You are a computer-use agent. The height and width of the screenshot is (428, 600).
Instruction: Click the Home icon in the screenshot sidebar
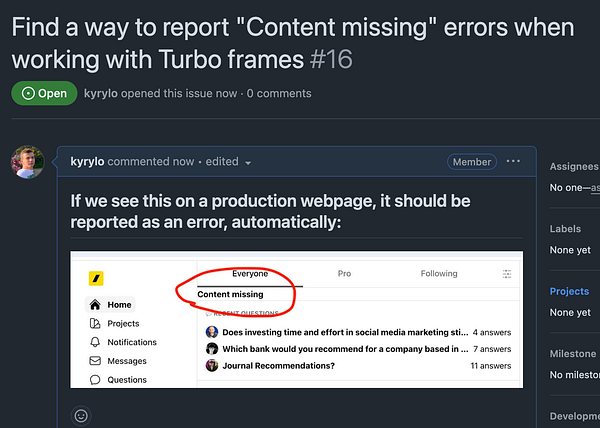95,305
